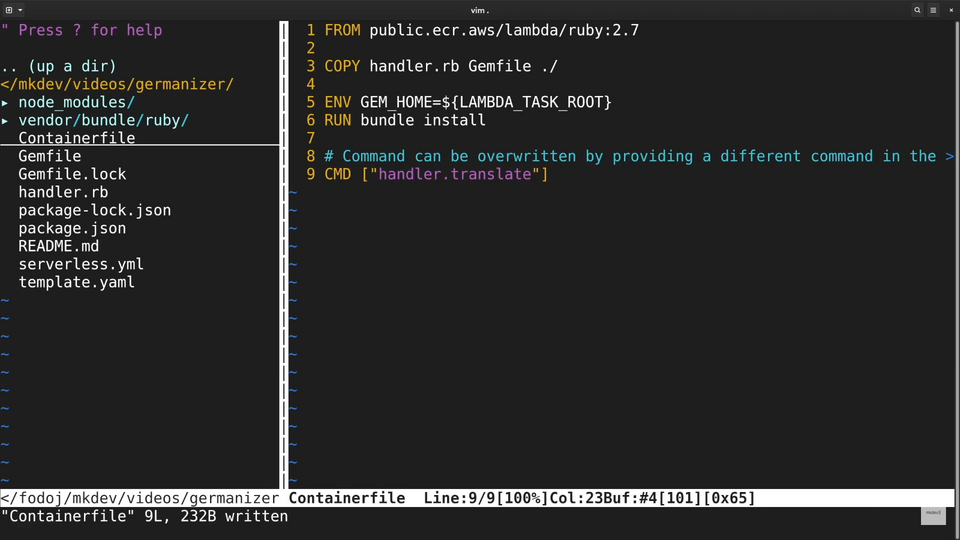960x540 pixels.
Task: Place cursor on CMD keyword
Action: point(338,174)
